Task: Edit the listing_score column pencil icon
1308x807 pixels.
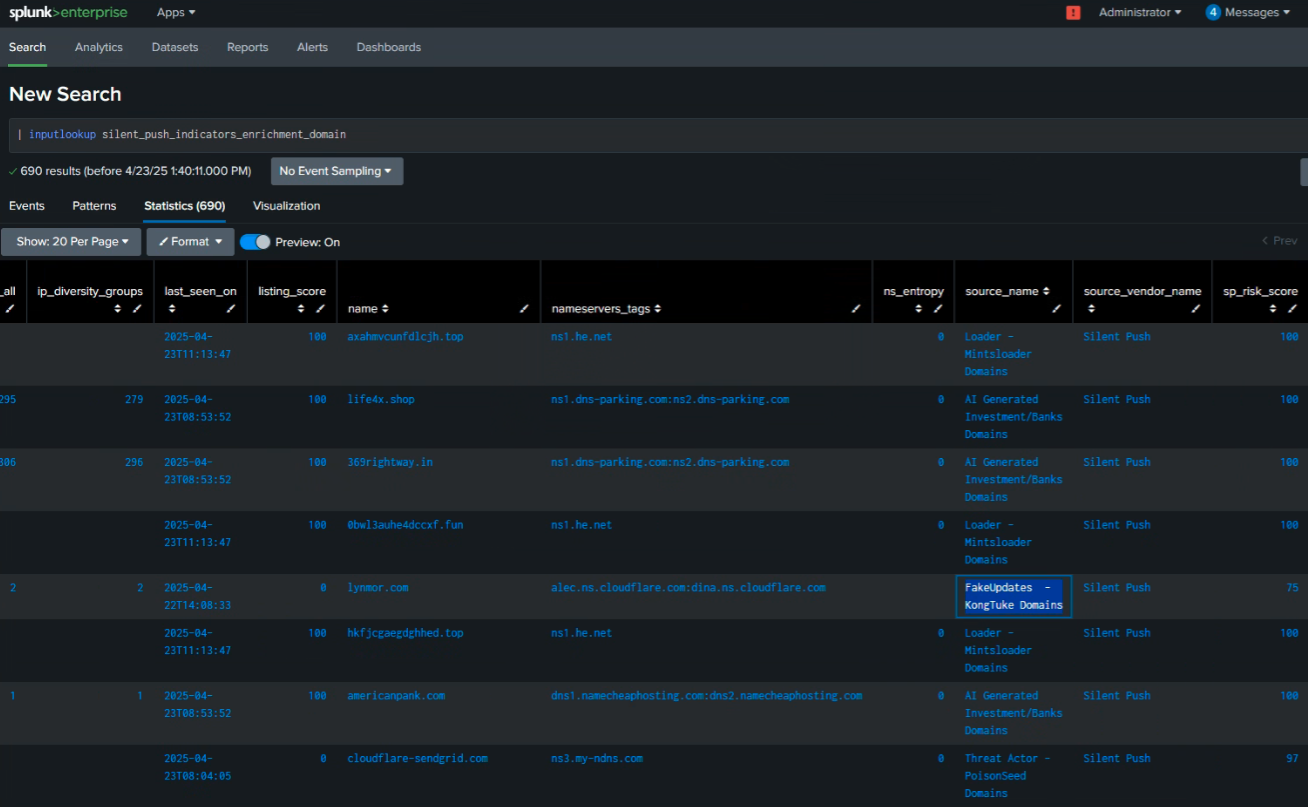Action: [320, 309]
